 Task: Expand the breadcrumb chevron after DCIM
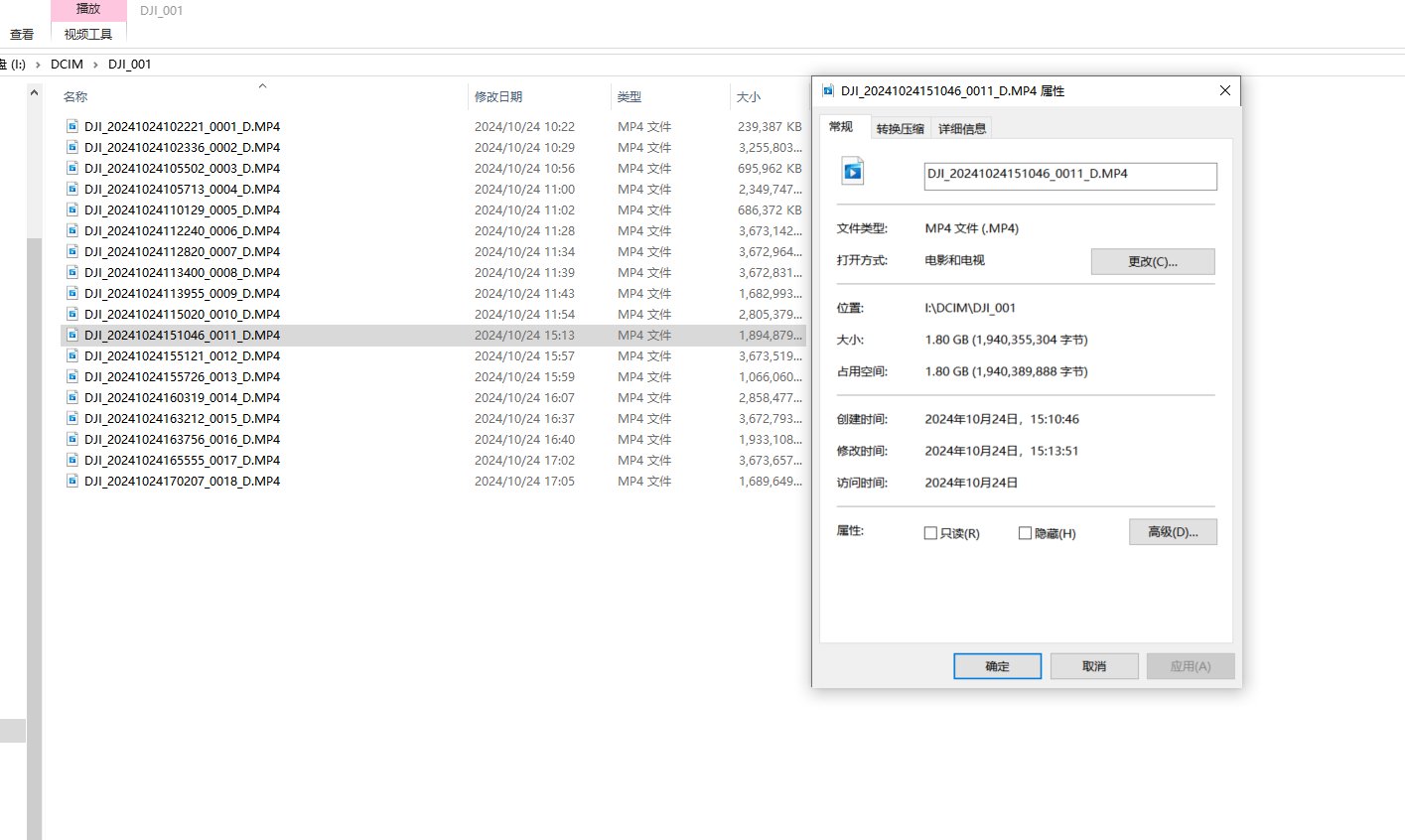tap(96, 65)
